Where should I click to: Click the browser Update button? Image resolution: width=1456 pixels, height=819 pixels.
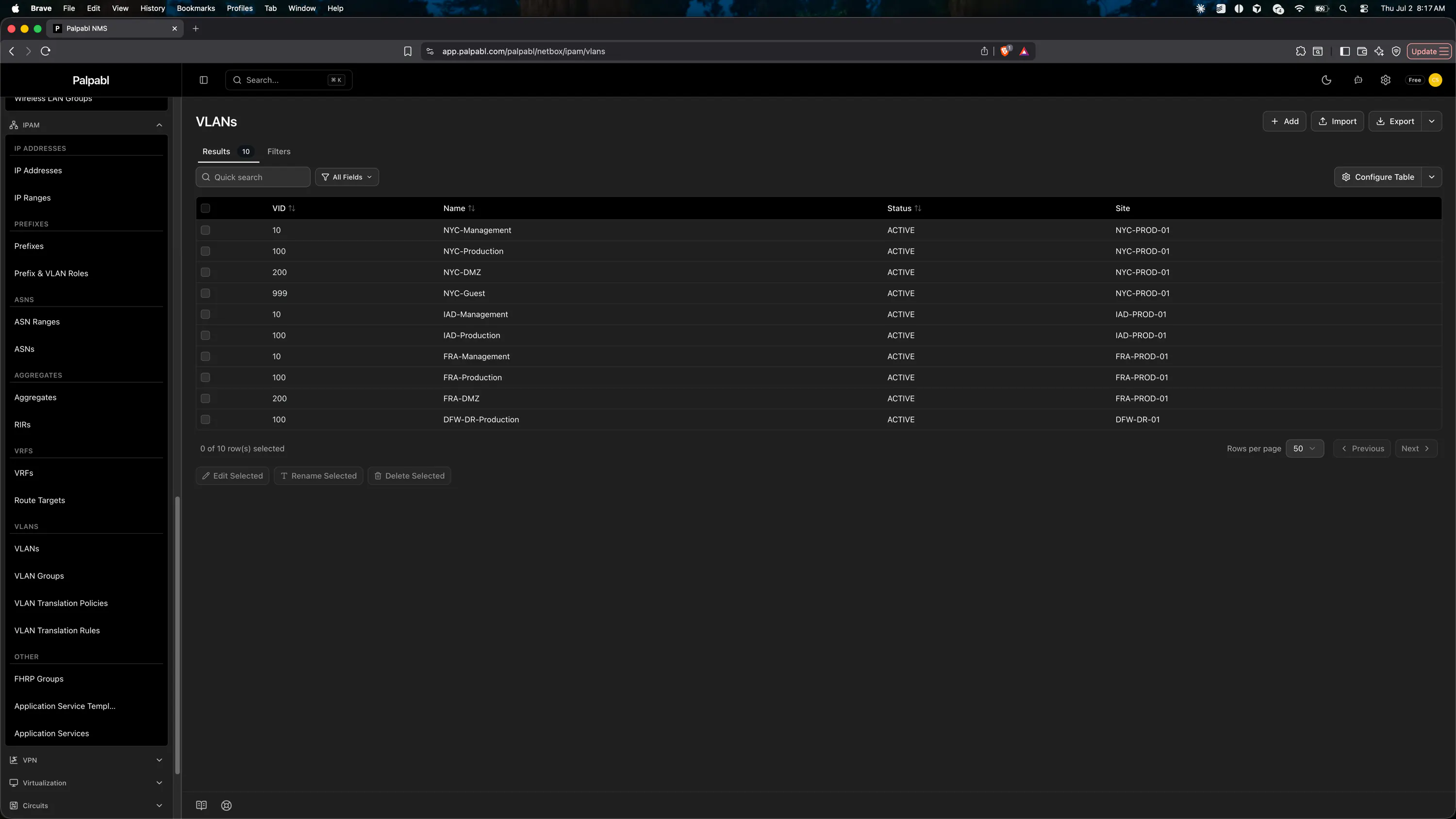[1428, 51]
